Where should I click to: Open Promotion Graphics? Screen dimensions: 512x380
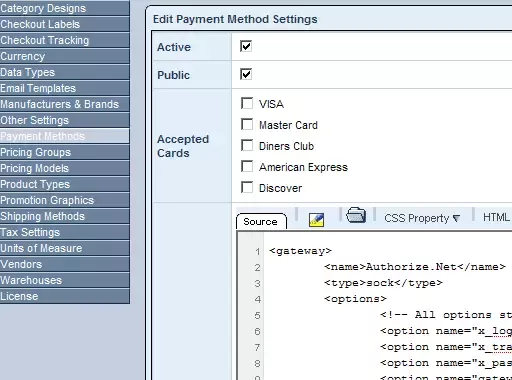(65, 200)
